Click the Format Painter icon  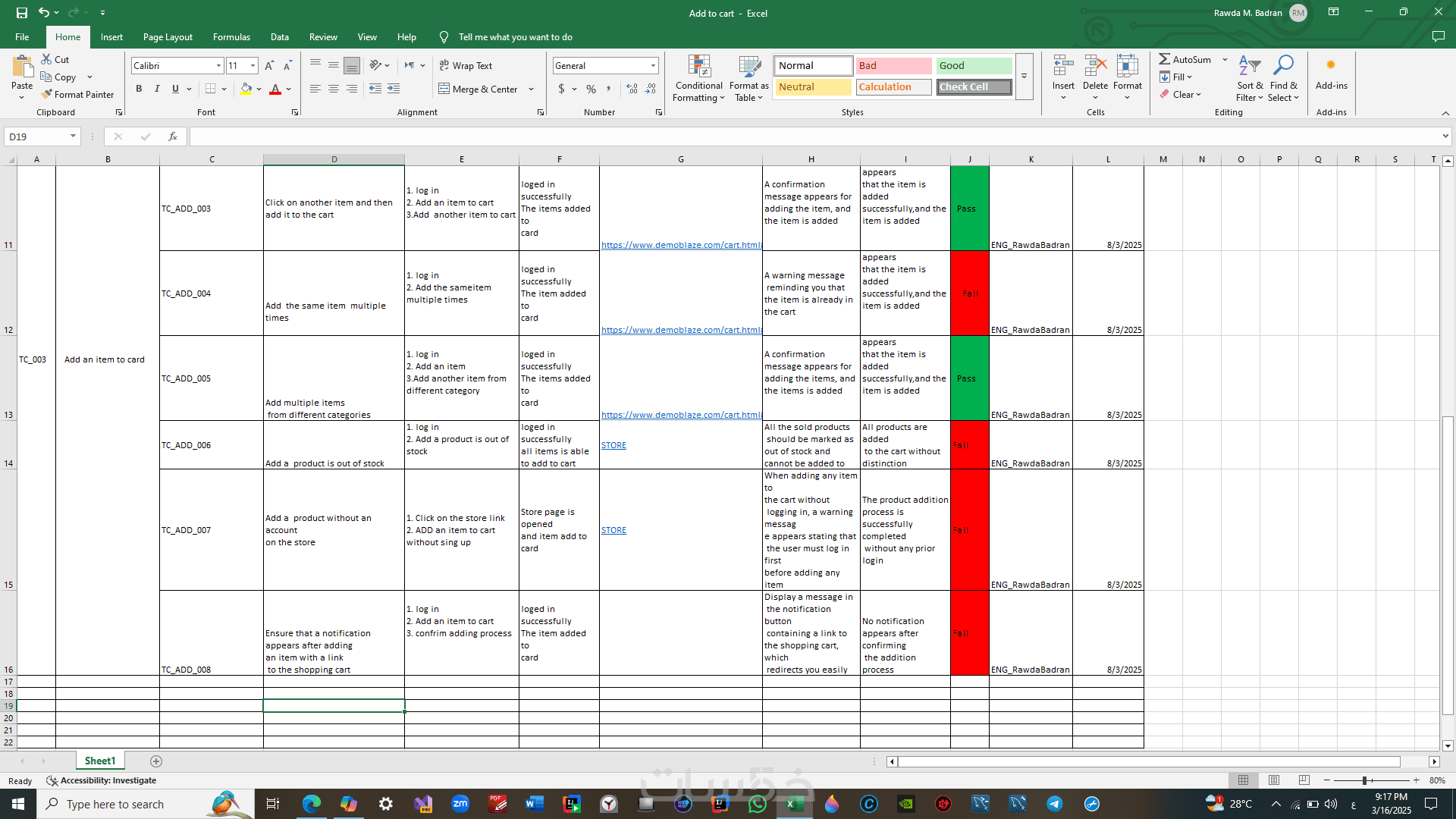[47, 95]
